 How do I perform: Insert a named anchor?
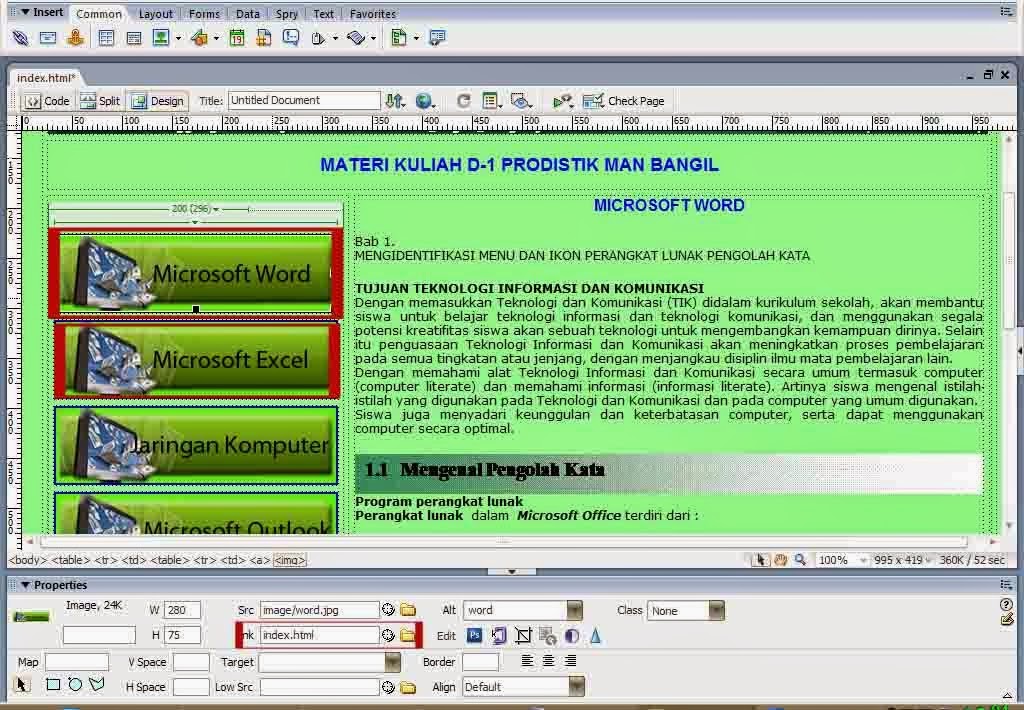tap(76, 38)
